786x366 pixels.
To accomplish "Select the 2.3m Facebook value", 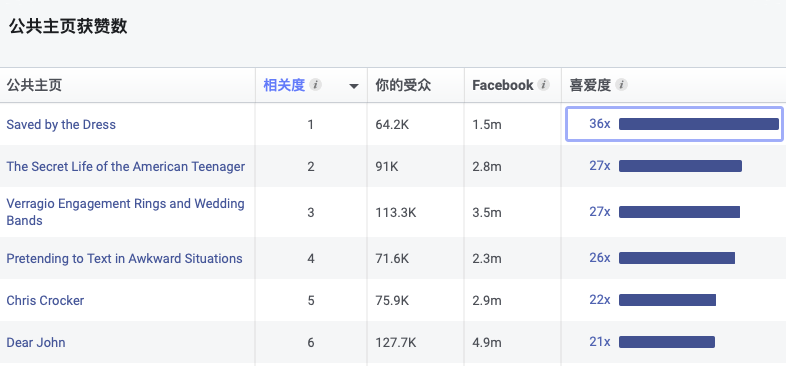I will 487,259.
